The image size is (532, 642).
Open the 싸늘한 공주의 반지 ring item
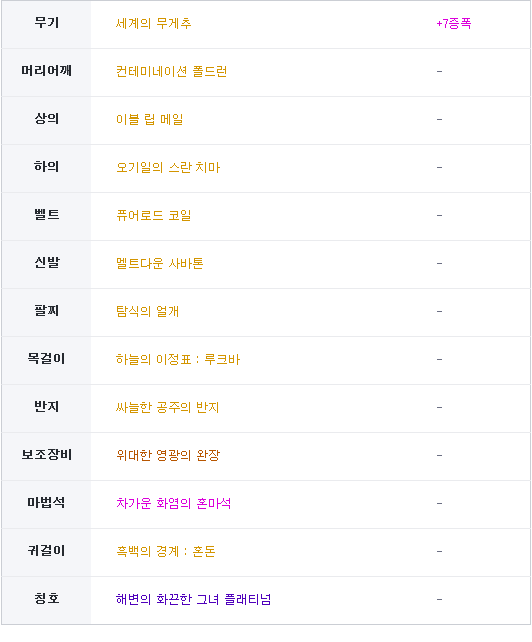pos(168,407)
